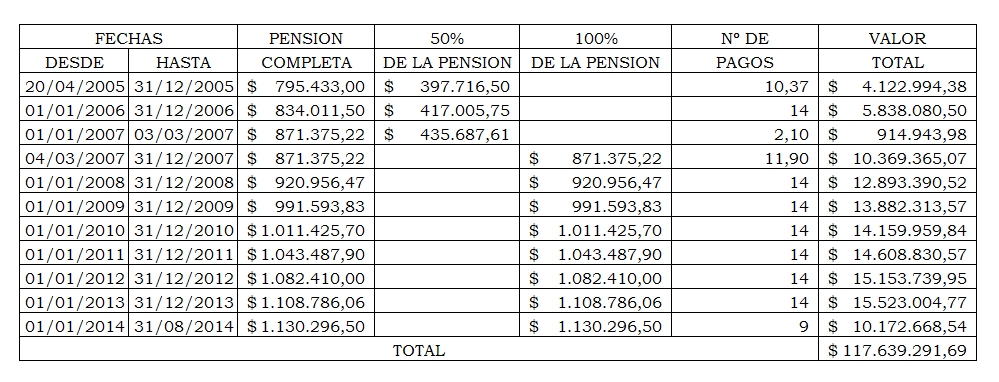
Task: Click the TOTAL row label
Action: pos(419,350)
